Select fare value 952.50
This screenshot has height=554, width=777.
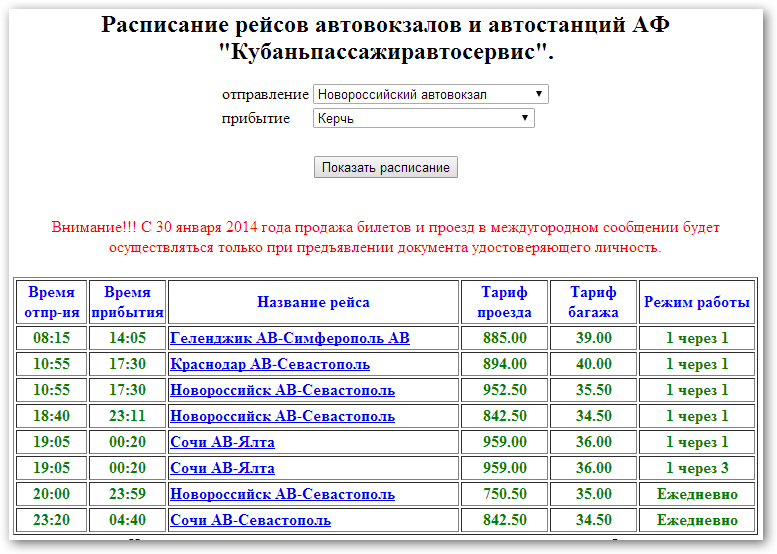click(504, 390)
